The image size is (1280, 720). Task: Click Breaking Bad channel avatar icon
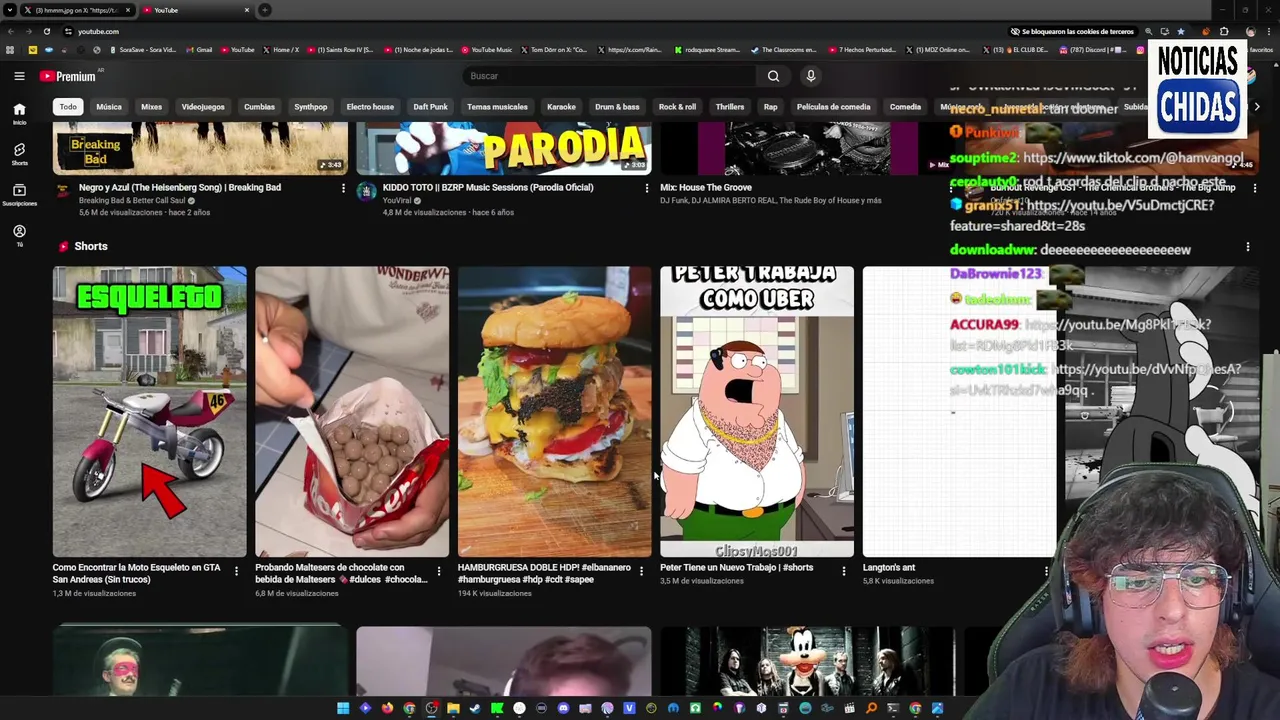pyautogui.click(x=62, y=192)
